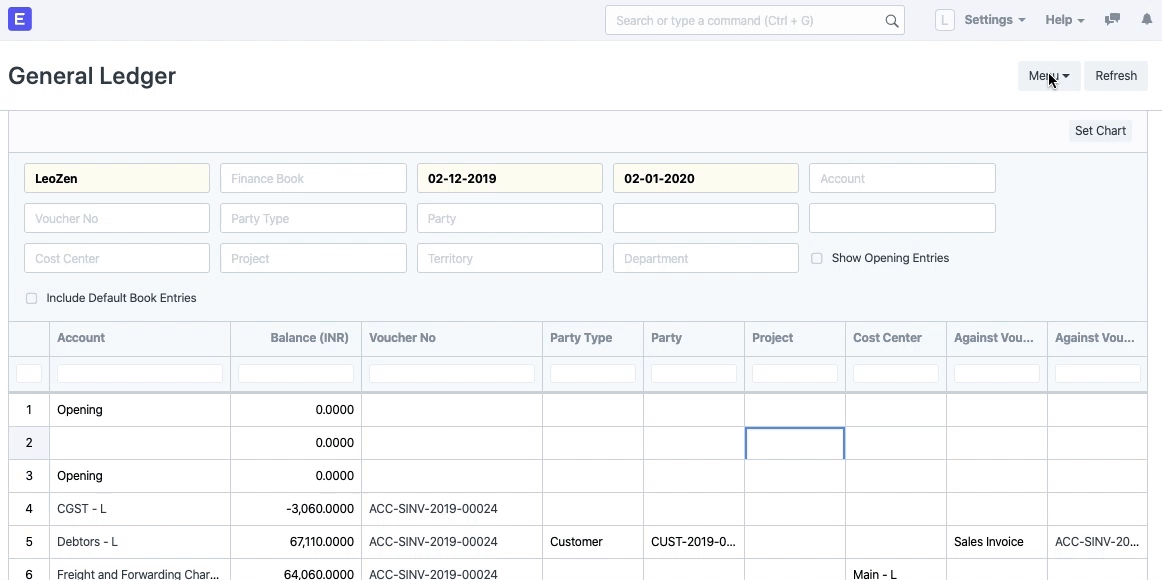Click the search magnifier icon
The width and height of the screenshot is (1162, 580).
891,21
